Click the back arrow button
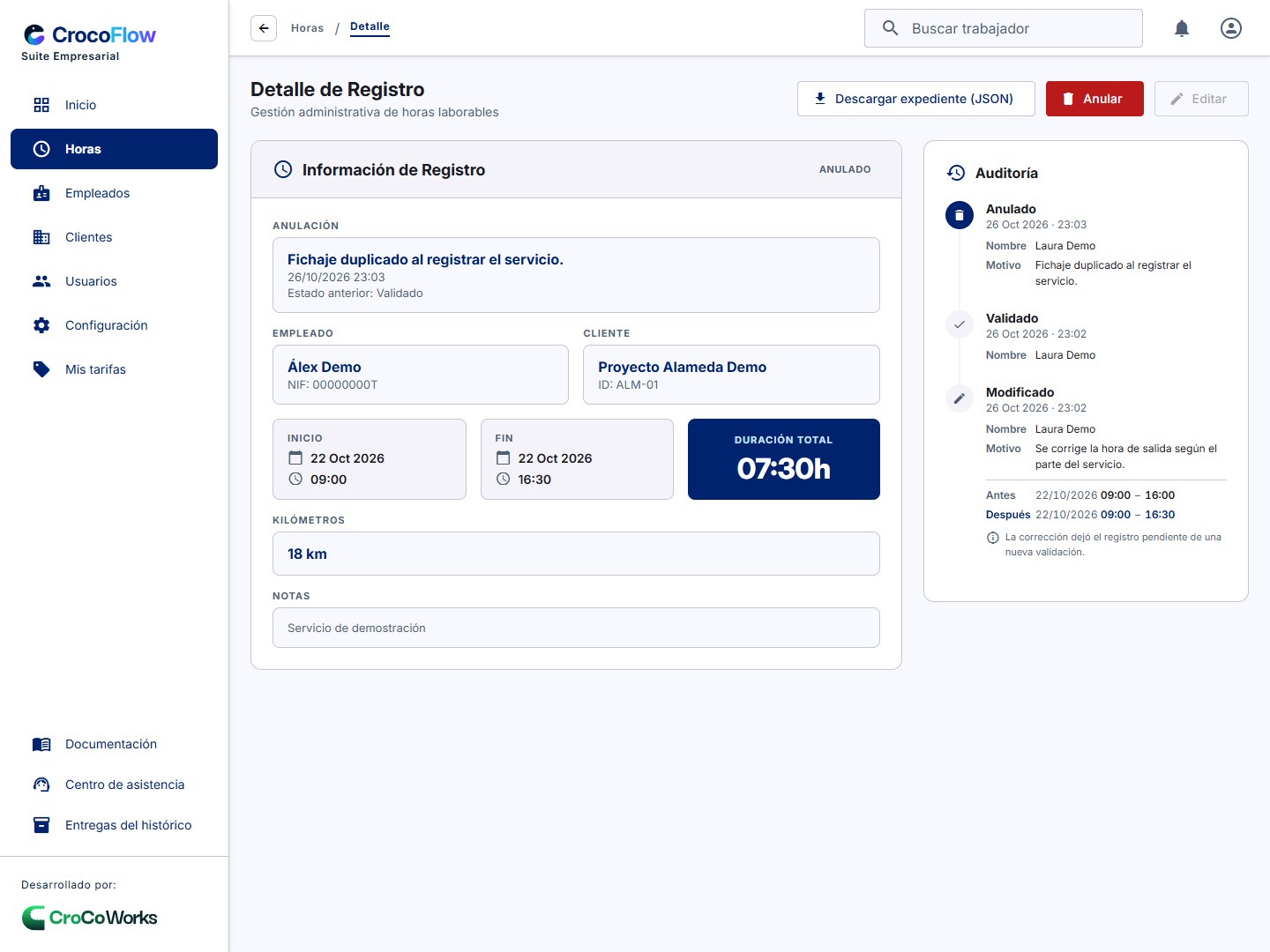 pyautogui.click(x=264, y=28)
